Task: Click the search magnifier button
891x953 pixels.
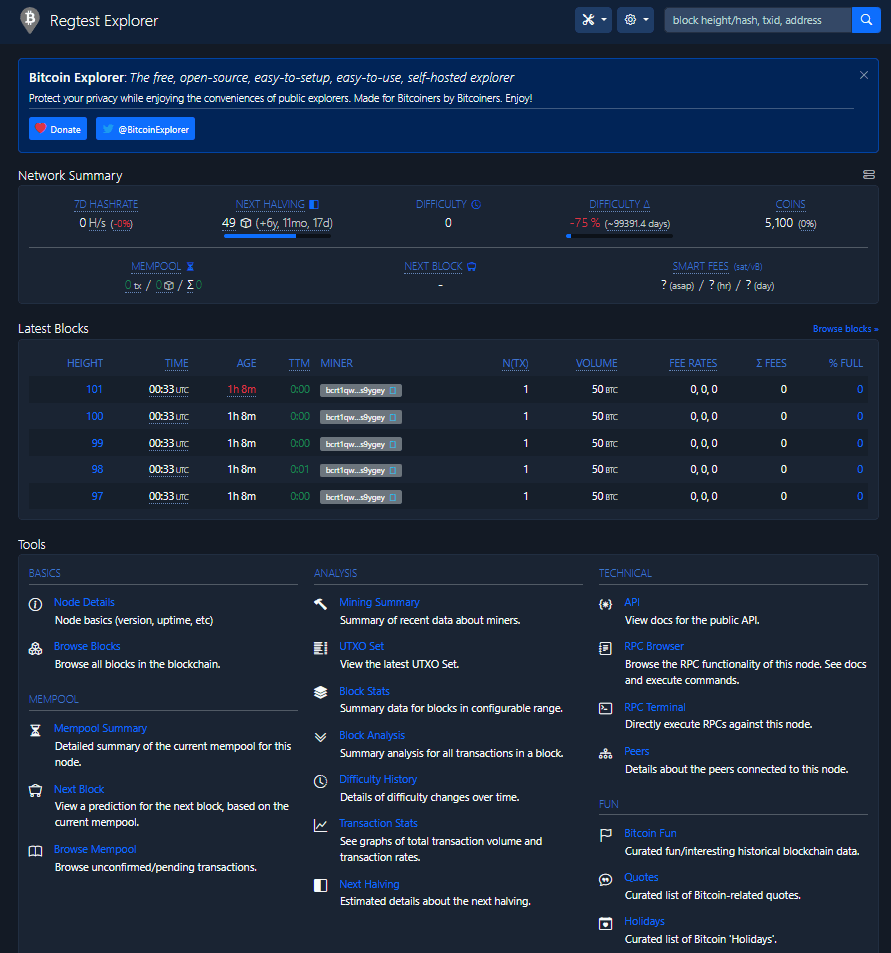Action: (x=866, y=20)
